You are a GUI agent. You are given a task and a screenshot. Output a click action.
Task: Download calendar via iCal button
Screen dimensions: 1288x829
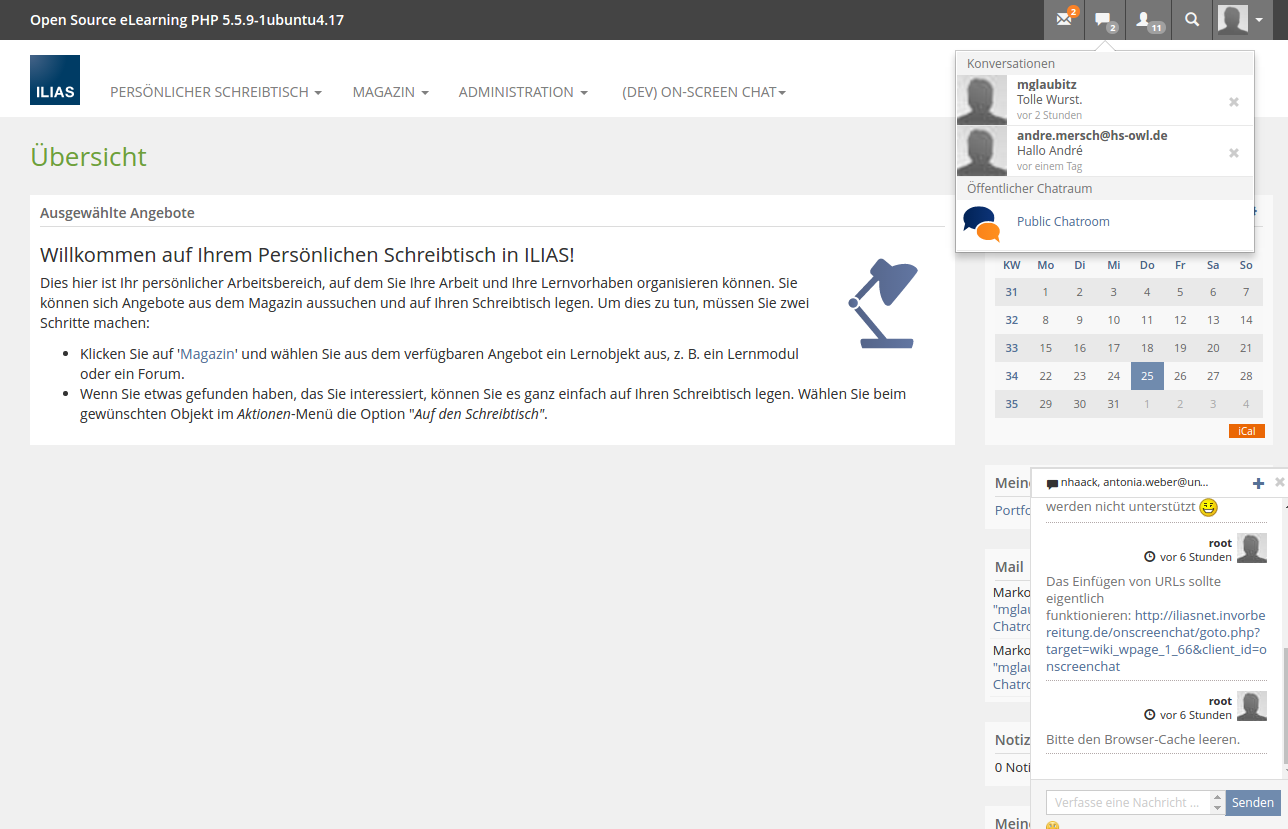1246,431
